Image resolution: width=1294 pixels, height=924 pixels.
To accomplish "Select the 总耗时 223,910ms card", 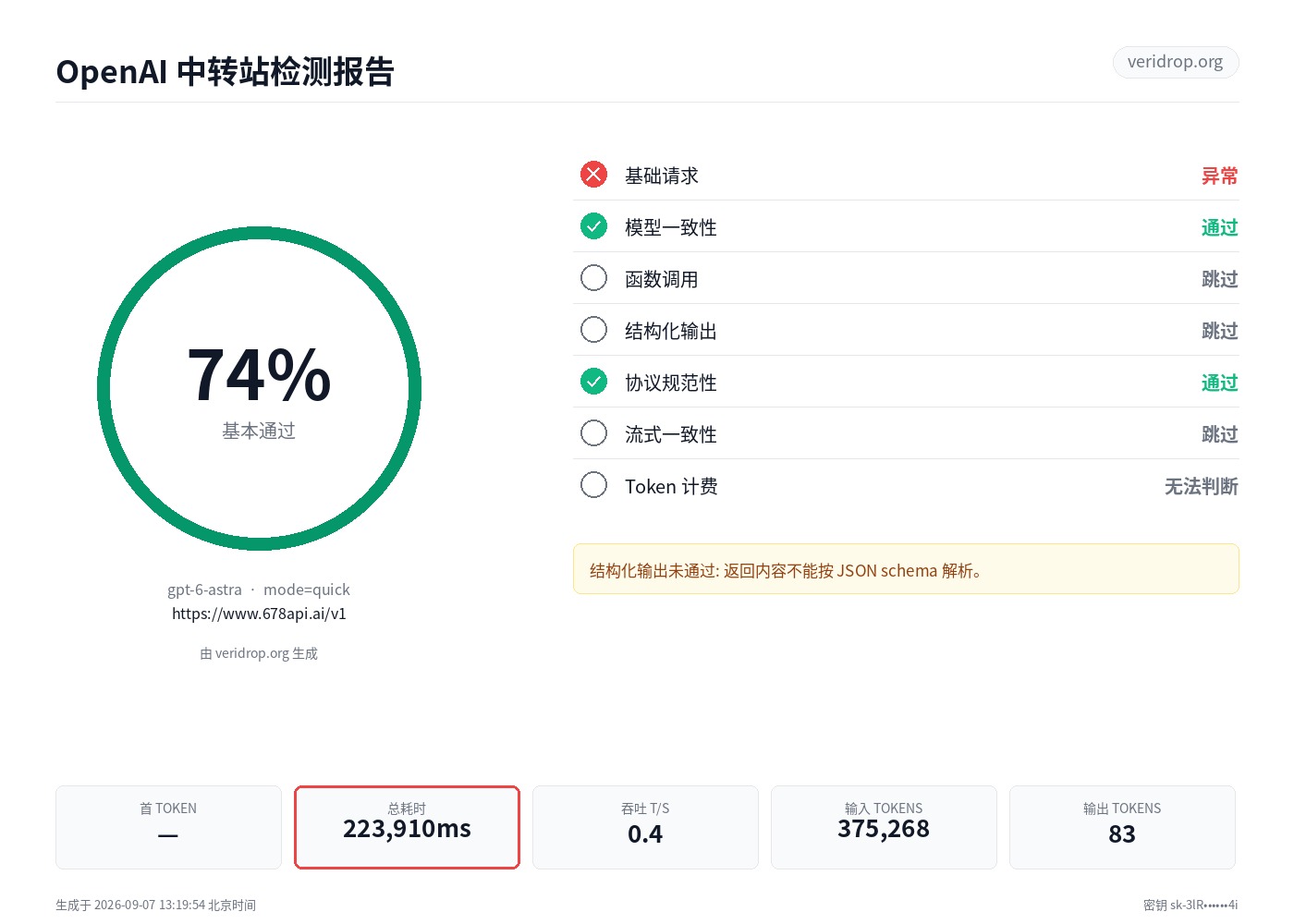I will pos(407,827).
